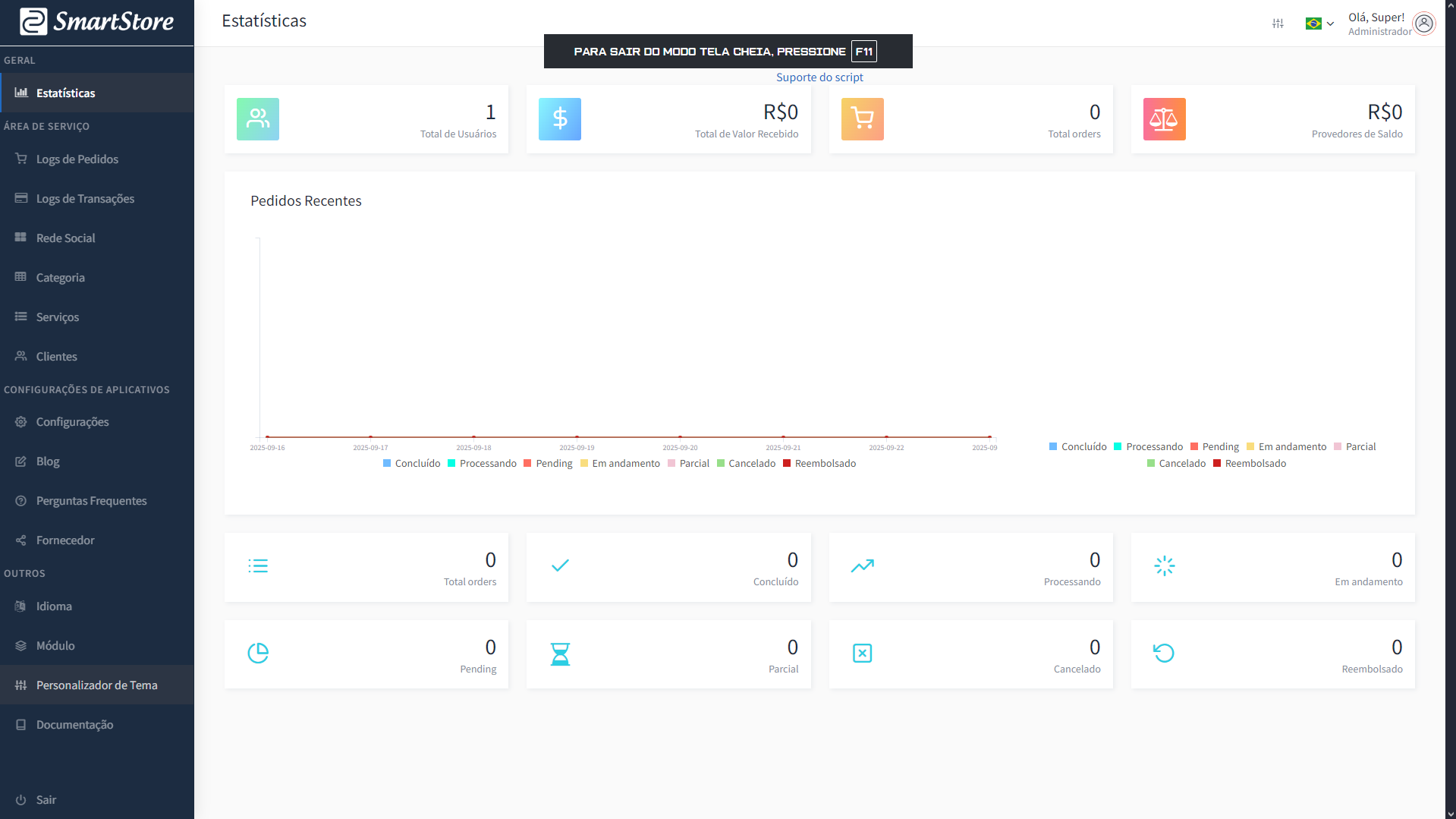Image resolution: width=1456 pixels, height=819 pixels.
Task: Open Logs de Pedidos in sidebar
Action: click(x=77, y=159)
